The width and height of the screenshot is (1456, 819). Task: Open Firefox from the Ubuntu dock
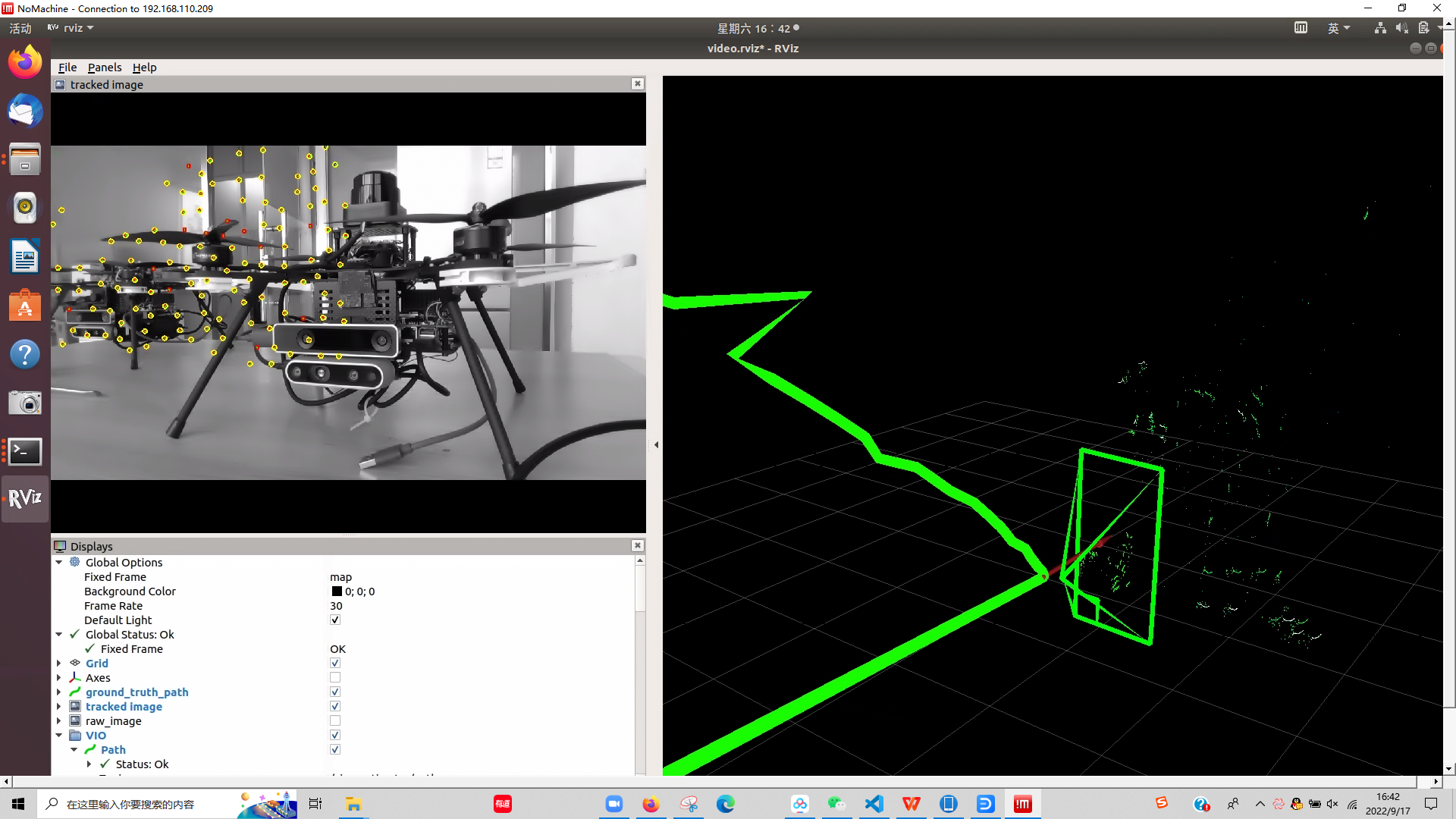(x=25, y=62)
